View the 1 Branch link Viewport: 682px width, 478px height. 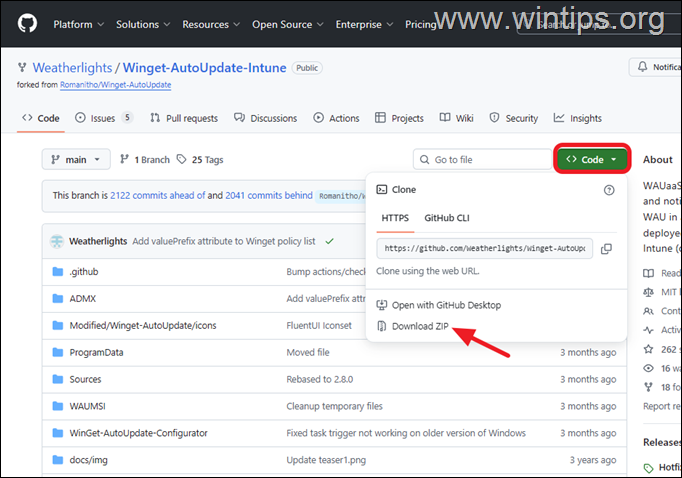(x=145, y=160)
